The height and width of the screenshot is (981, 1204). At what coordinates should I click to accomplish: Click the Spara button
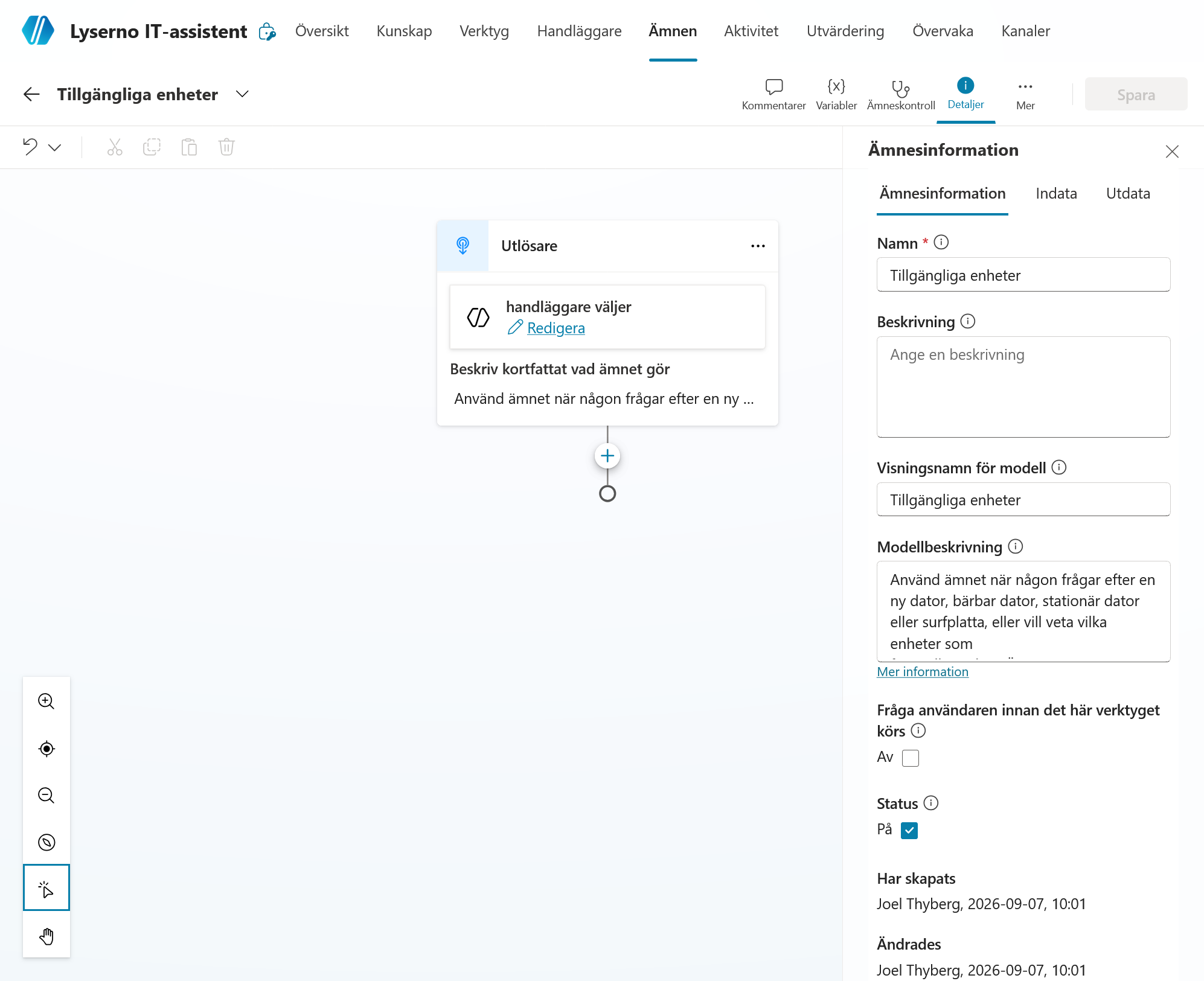click(x=1136, y=95)
